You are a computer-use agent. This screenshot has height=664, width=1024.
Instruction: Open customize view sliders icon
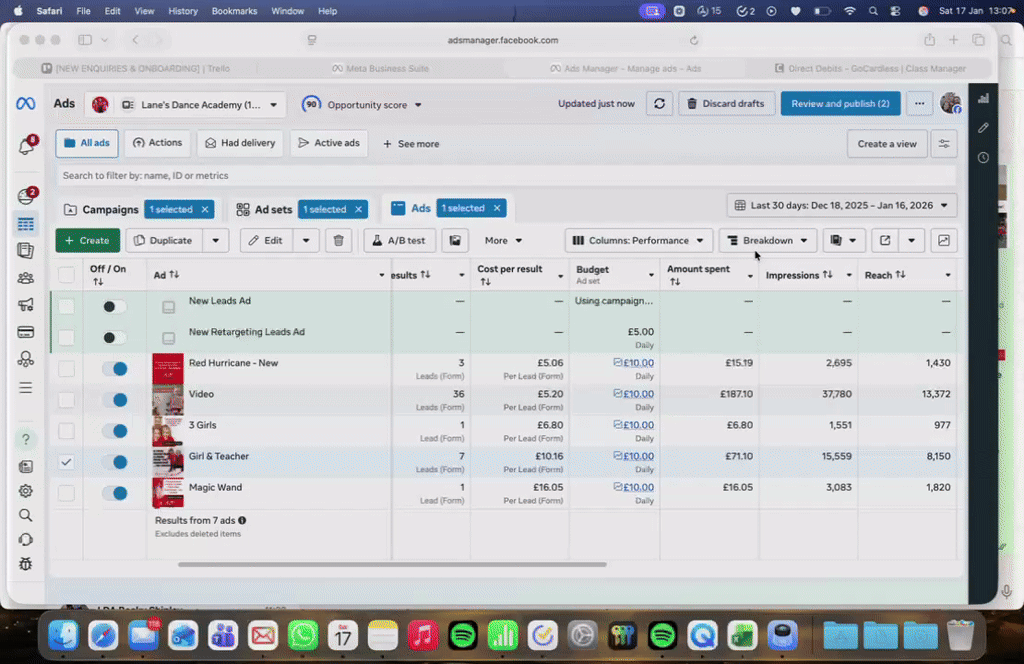point(944,144)
